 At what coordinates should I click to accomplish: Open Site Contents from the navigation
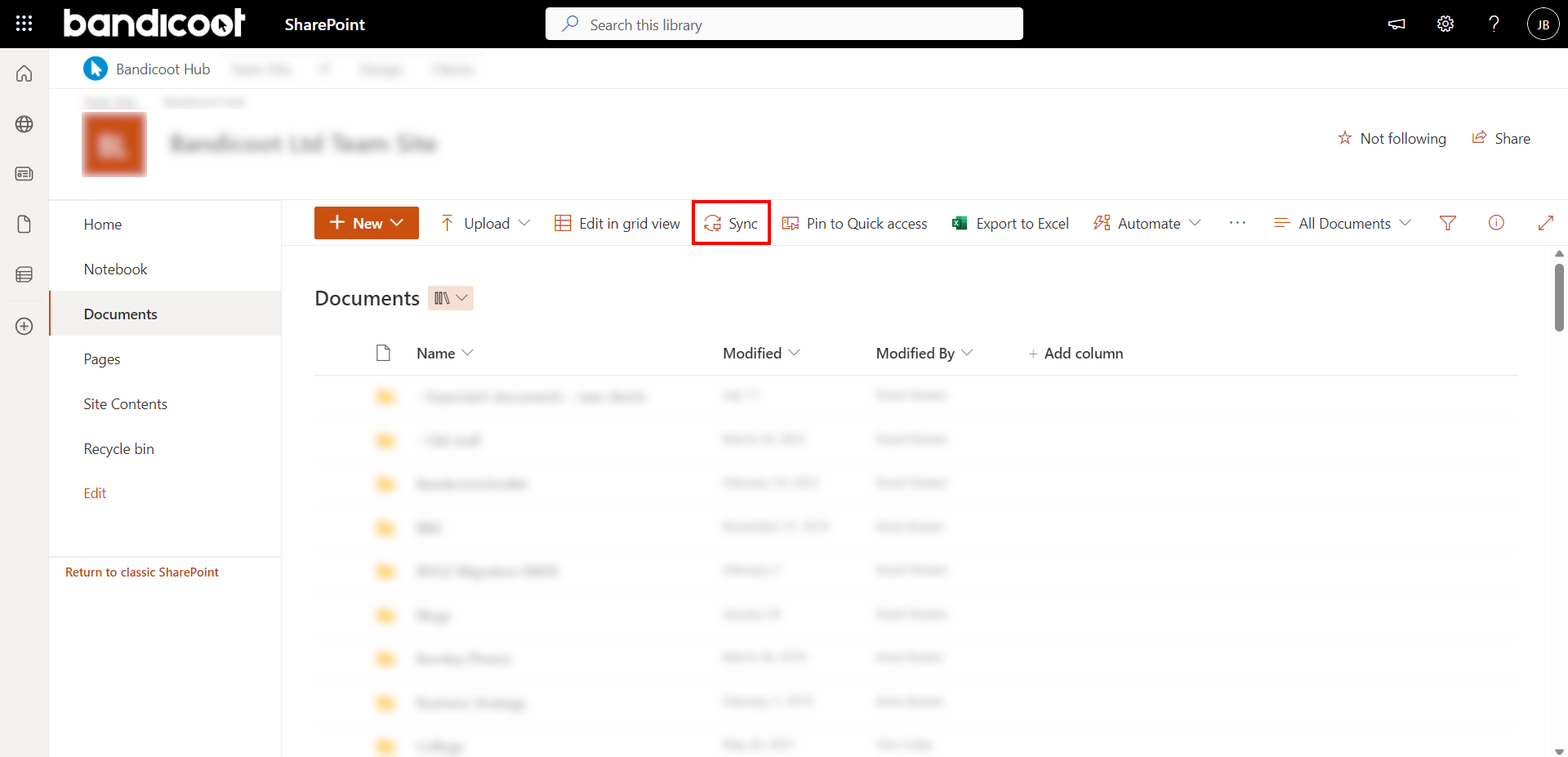coord(125,403)
